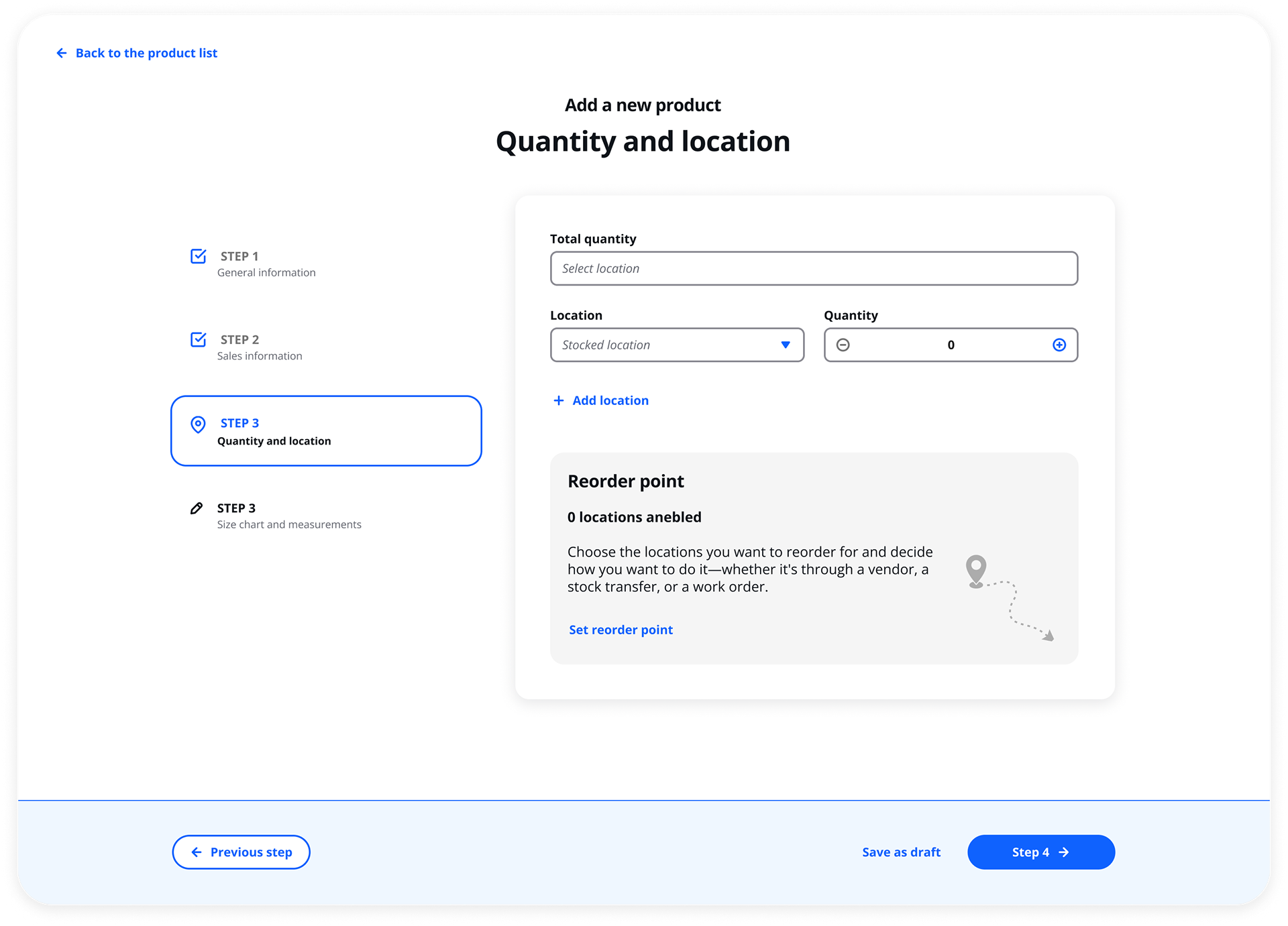
Task: Click the Step 2 checkmark icon
Action: click(x=199, y=339)
